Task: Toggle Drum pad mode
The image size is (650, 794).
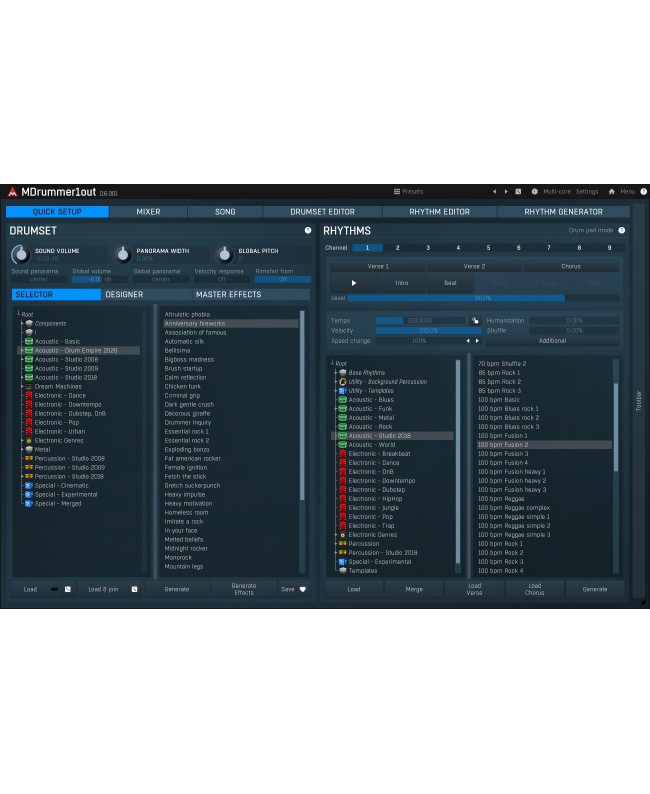Action: [x=591, y=230]
